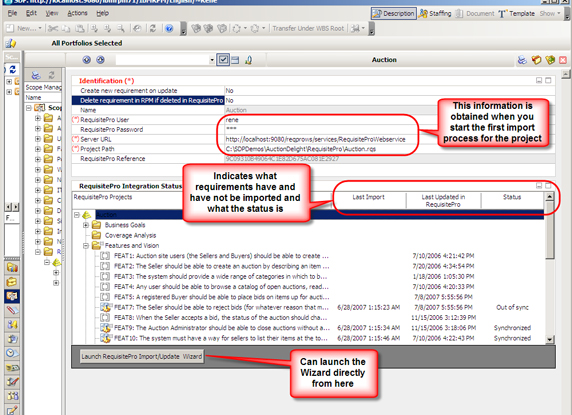Click 'Out of sync' status for FEAT7
The width and height of the screenshot is (572, 415).
(x=512, y=307)
